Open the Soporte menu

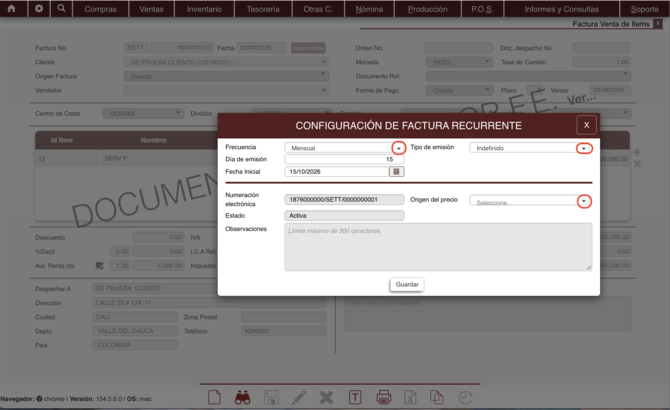[x=644, y=9]
